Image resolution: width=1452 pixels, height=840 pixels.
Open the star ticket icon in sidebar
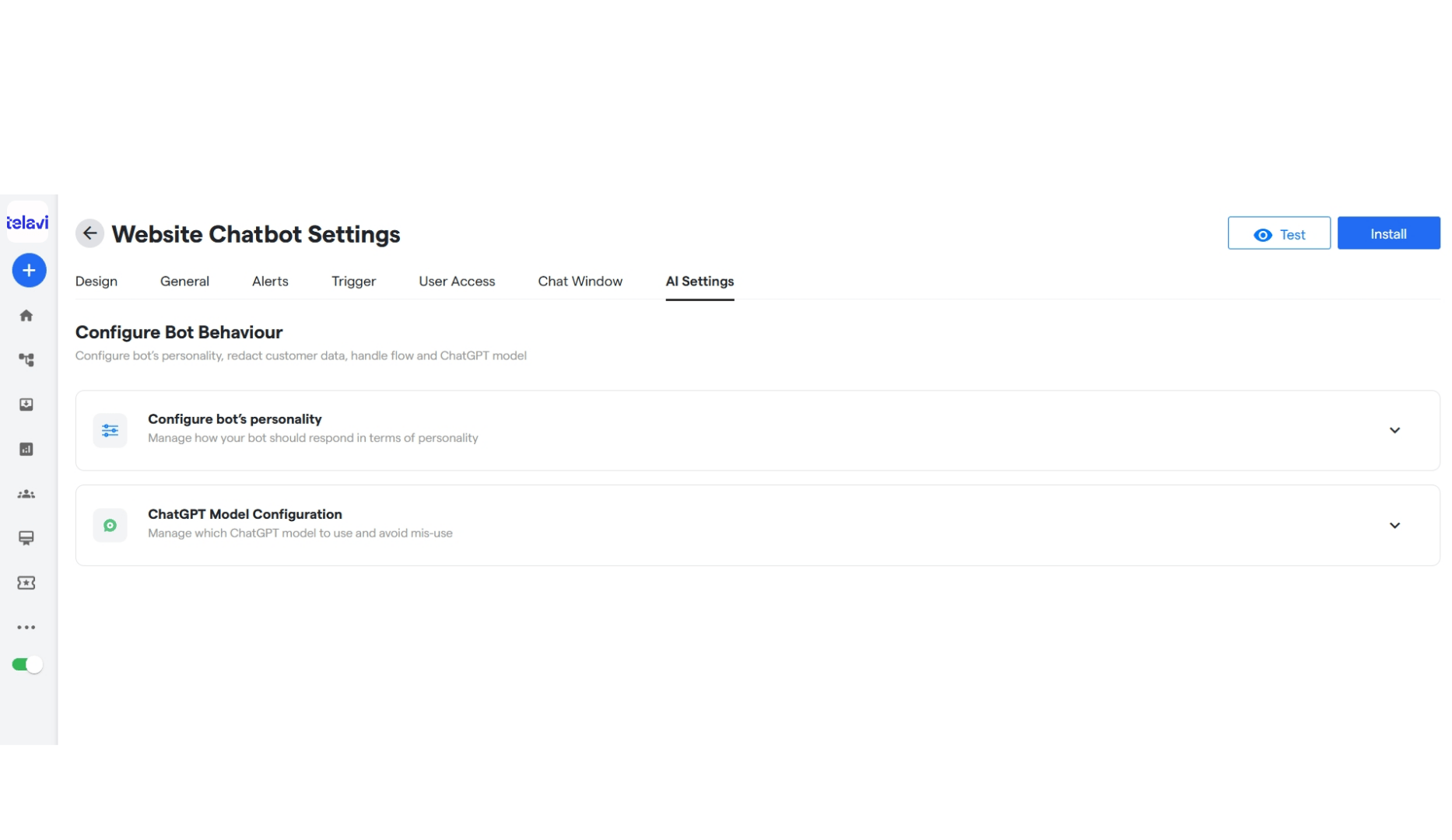coord(26,583)
